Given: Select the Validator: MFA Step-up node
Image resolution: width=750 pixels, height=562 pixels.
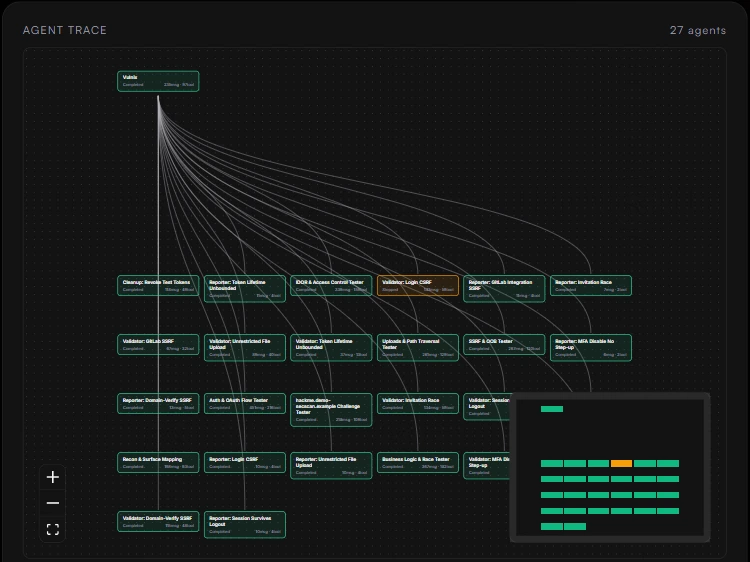Looking at the screenshot, I should (487, 466).
